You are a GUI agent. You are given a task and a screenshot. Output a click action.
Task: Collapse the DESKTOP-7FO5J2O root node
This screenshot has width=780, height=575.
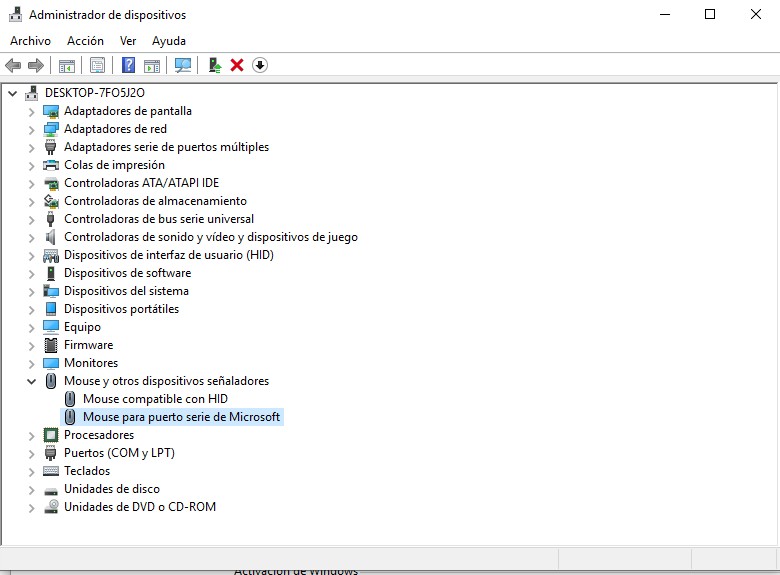coord(12,93)
